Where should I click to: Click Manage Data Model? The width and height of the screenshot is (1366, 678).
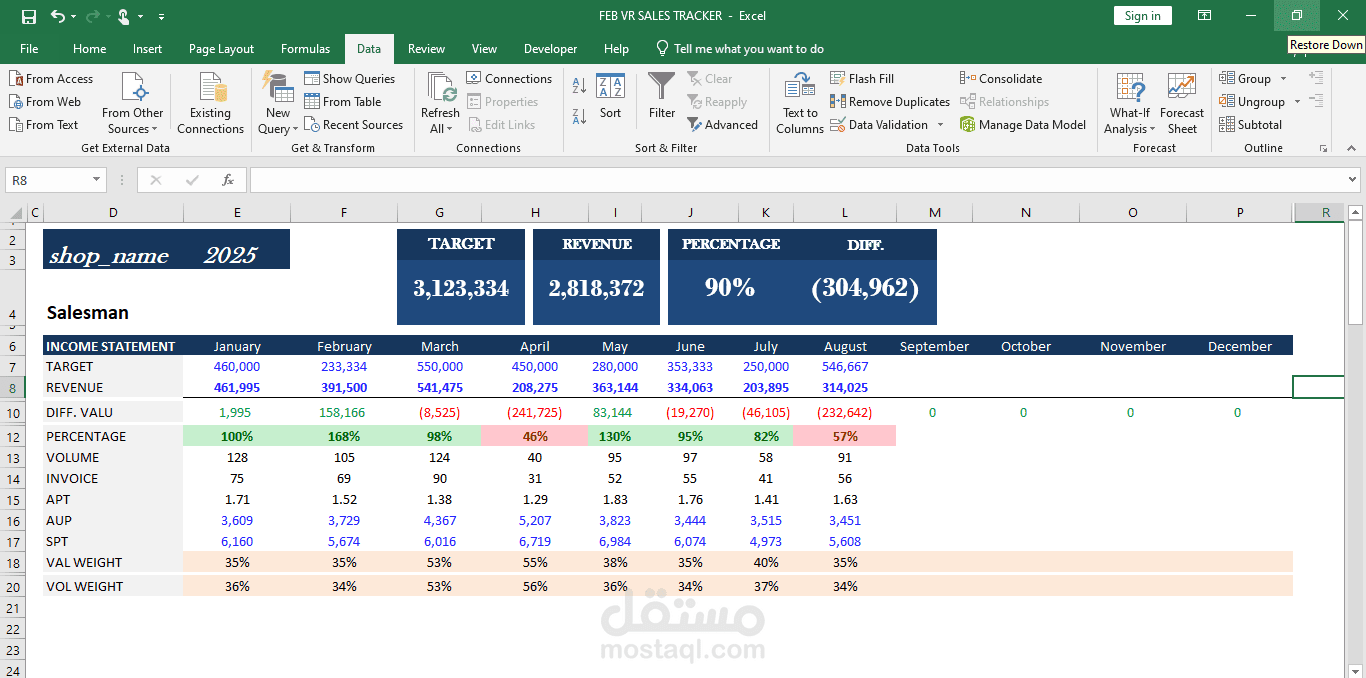[1024, 124]
